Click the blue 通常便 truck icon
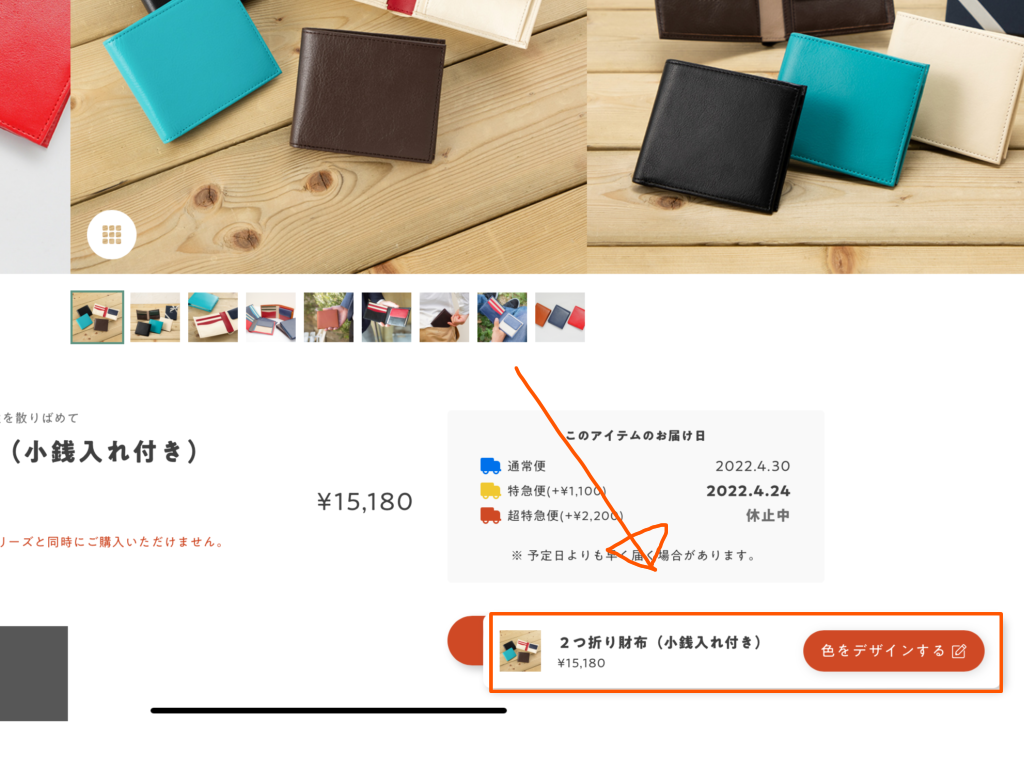The image size is (1024, 768). [490, 466]
